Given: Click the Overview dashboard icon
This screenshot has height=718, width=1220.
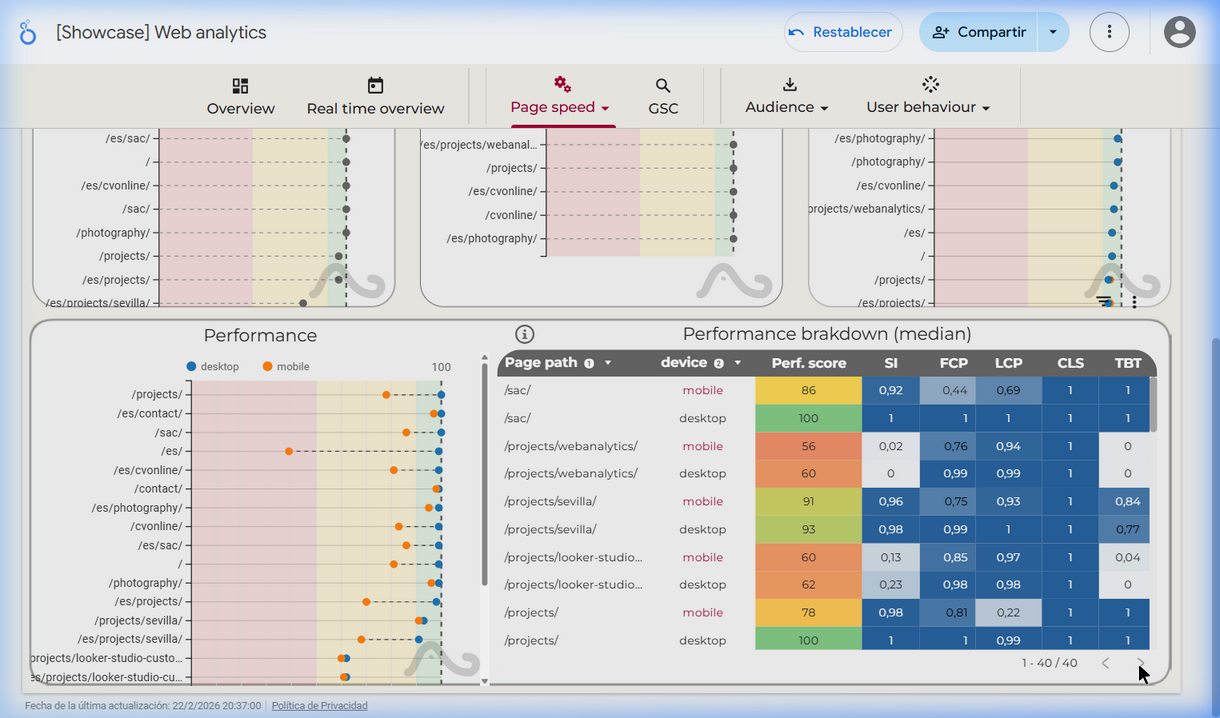Looking at the screenshot, I should 240,86.
